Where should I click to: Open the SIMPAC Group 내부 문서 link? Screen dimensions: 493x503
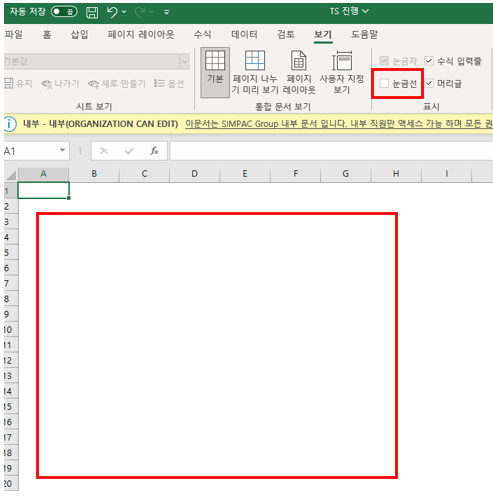339,124
